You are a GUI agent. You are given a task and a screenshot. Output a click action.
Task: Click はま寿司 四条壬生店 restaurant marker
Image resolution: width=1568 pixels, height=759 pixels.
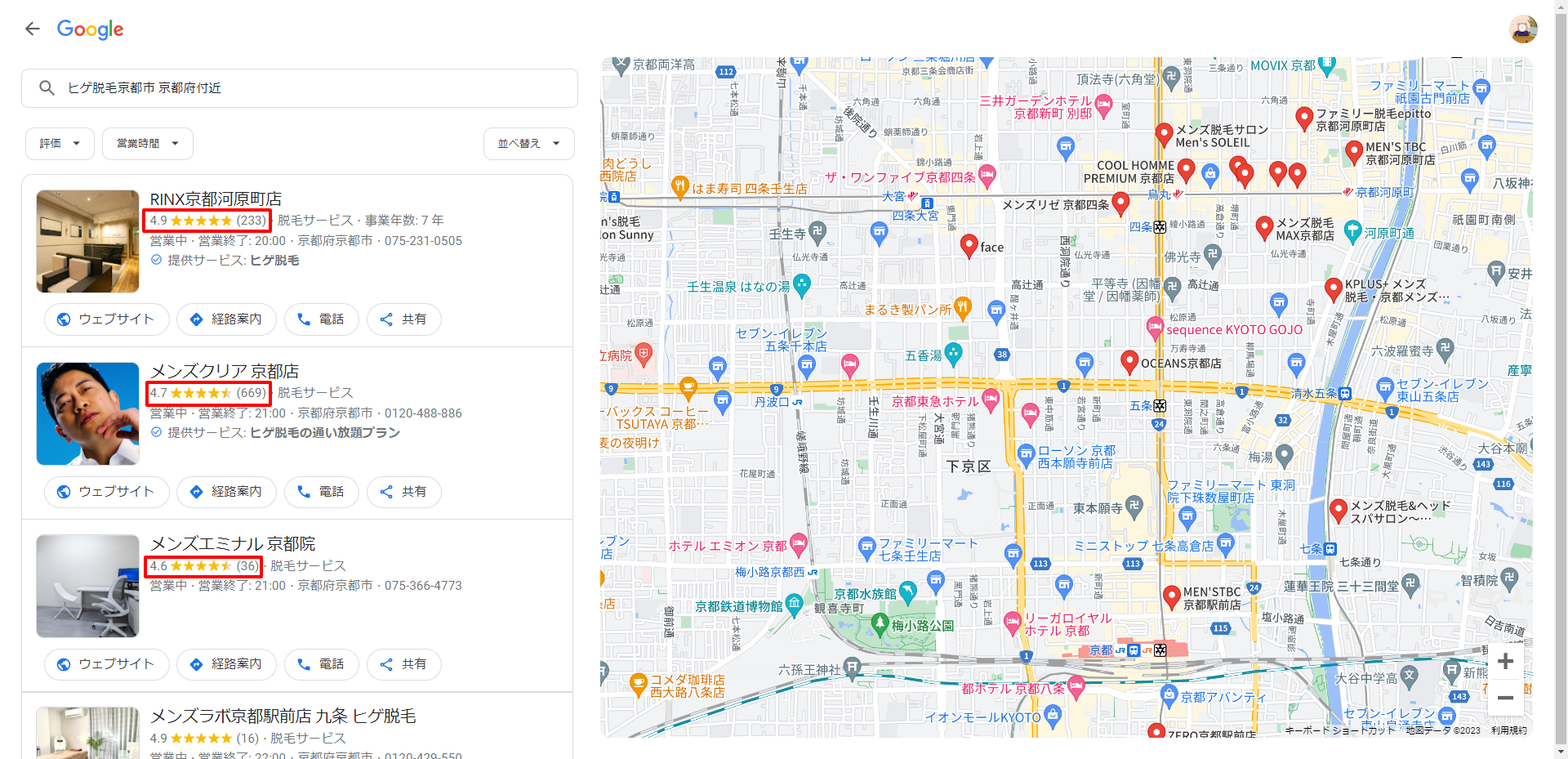click(x=679, y=187)
